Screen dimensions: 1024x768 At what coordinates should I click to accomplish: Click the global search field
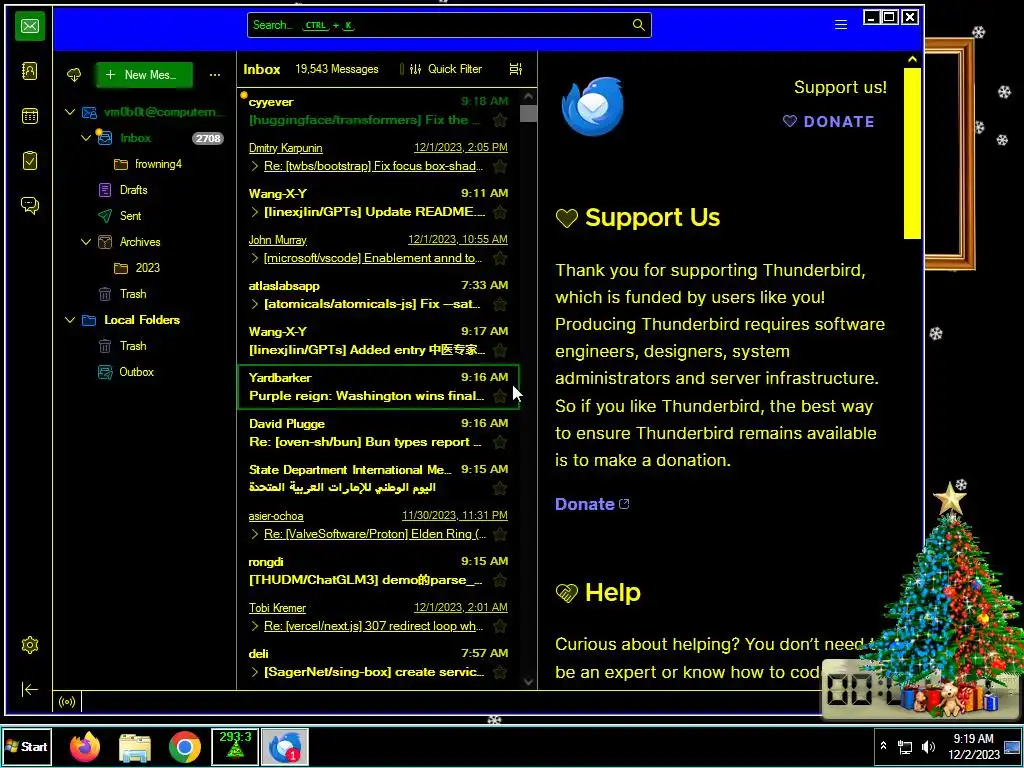click(449, 25)
